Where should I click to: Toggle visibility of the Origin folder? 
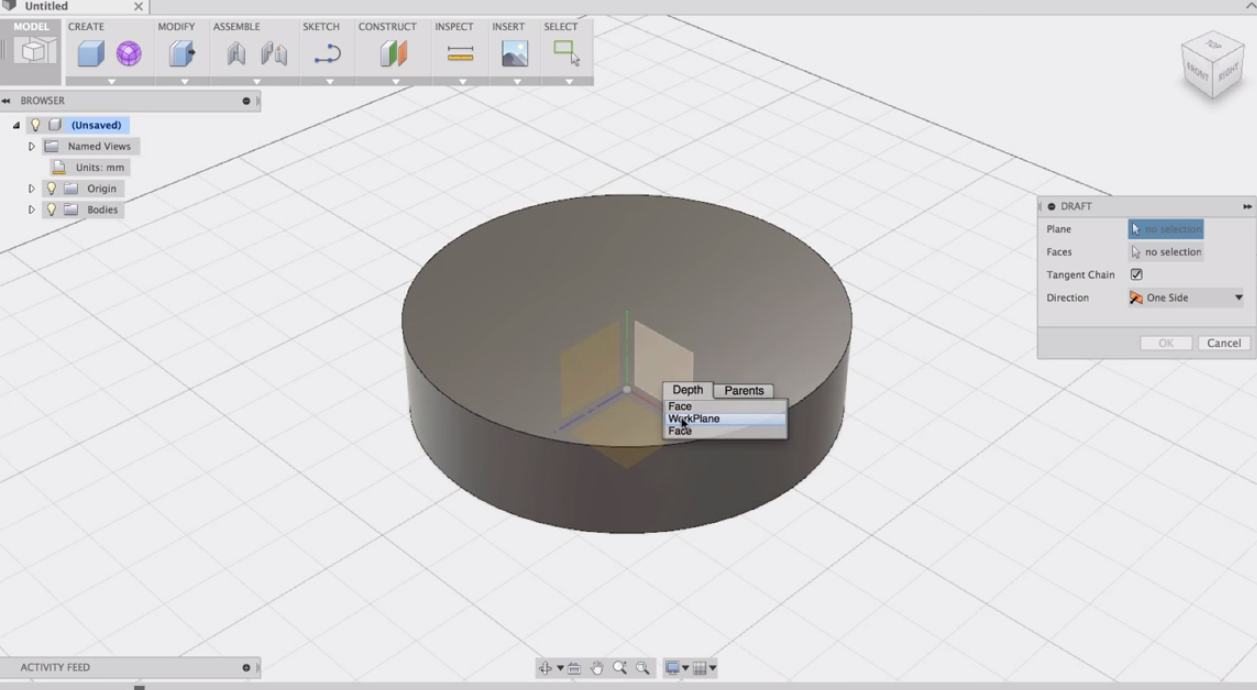tap(50, 188)
